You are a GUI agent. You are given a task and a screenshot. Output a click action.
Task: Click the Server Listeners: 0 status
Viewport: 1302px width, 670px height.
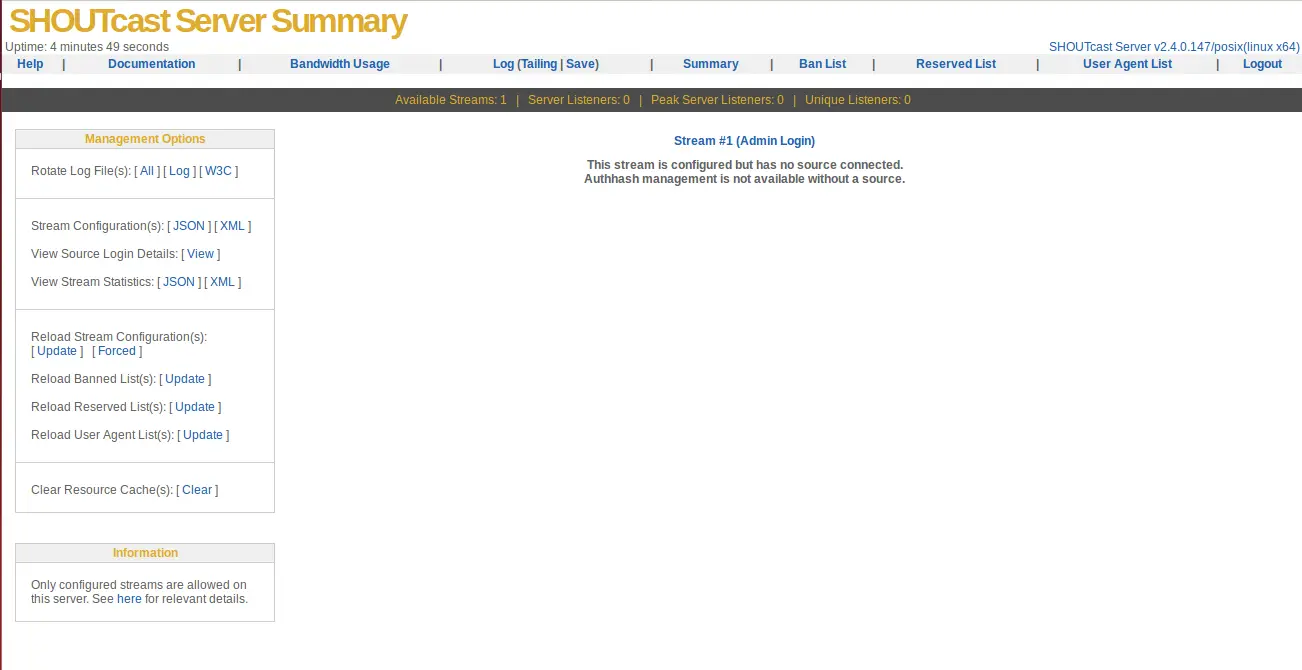pos(579,100)
